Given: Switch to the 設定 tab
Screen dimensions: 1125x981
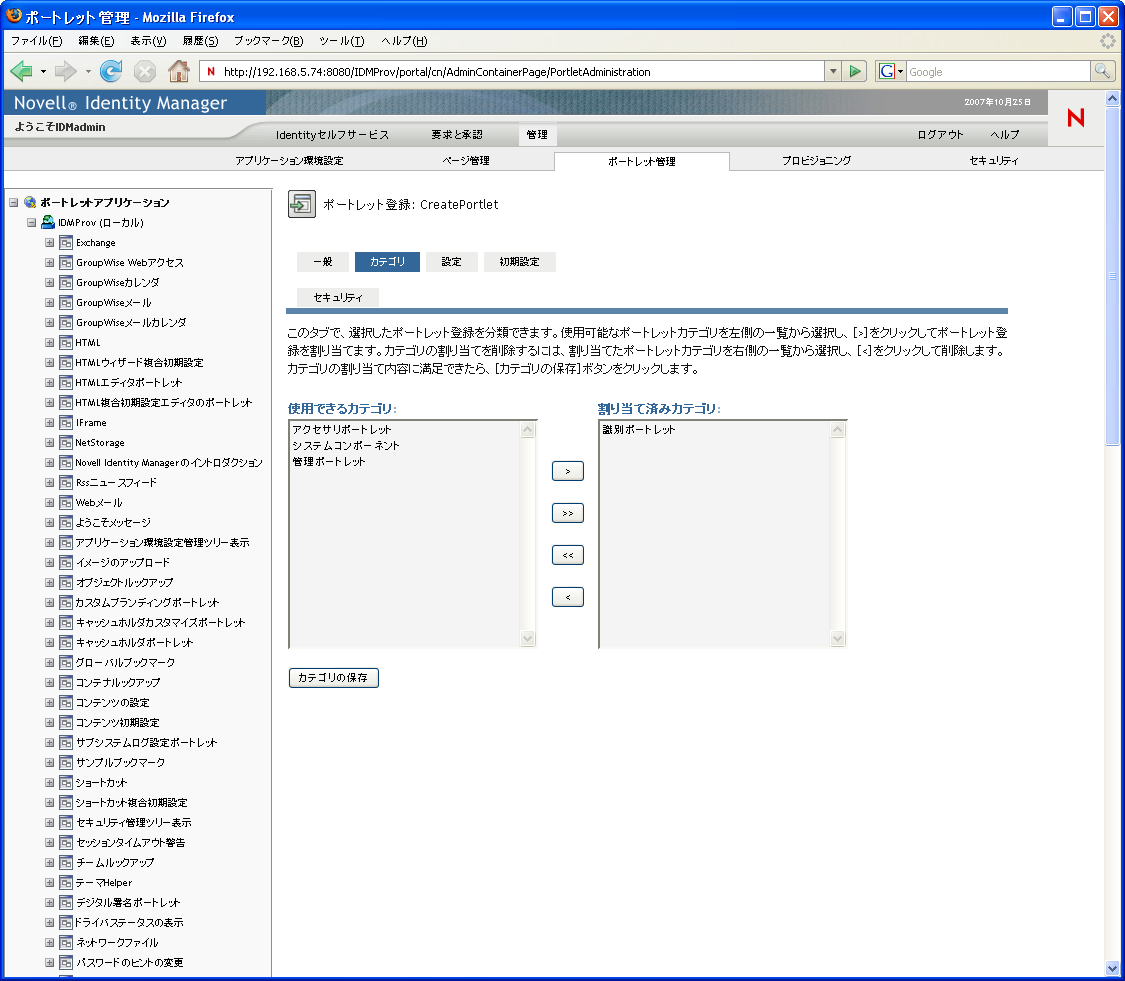Looking at the screenshot, I should pos(451,262).
